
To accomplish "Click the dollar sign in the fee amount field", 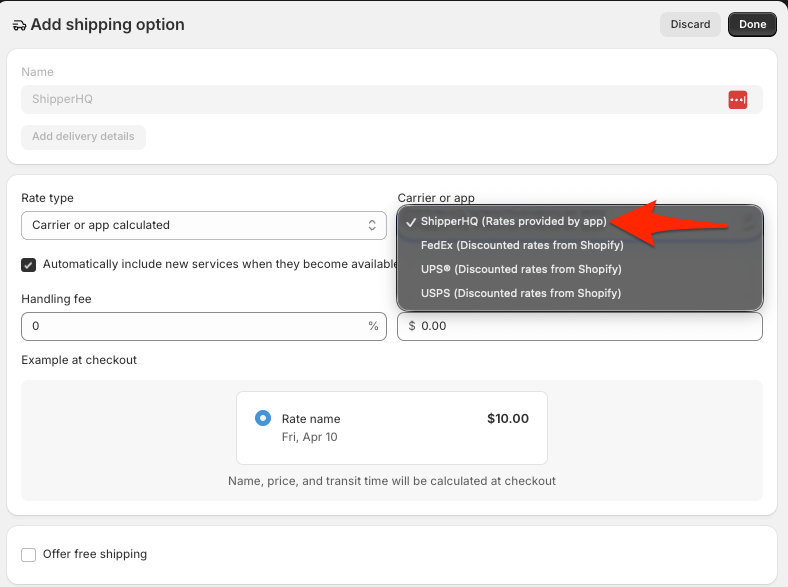I will click(412, 326).
